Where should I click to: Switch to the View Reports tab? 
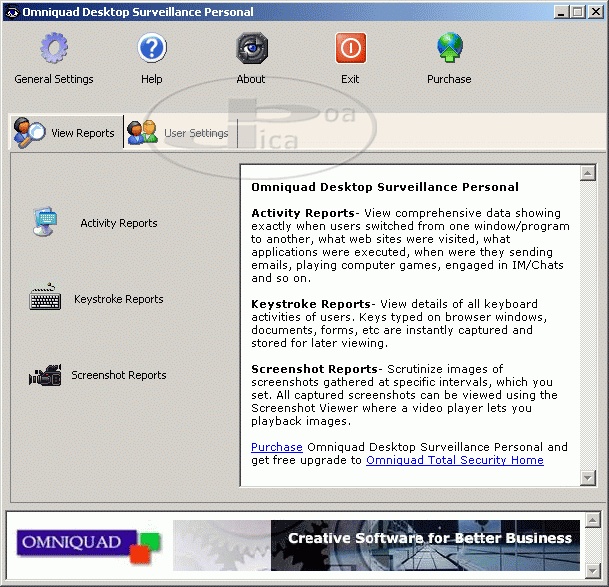[66, 132]
